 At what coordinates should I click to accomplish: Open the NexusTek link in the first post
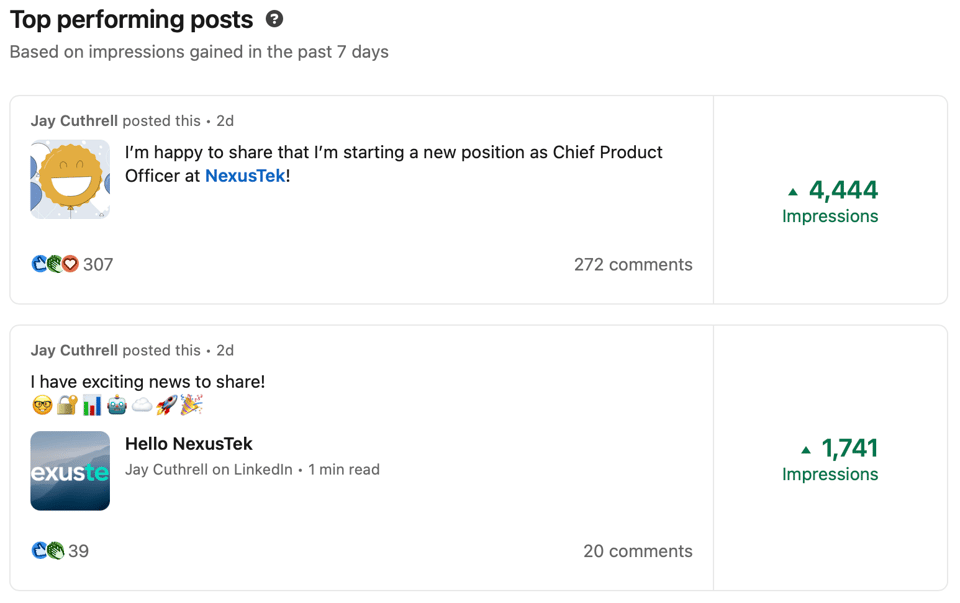pyautogui.click(x=244, y=174)
